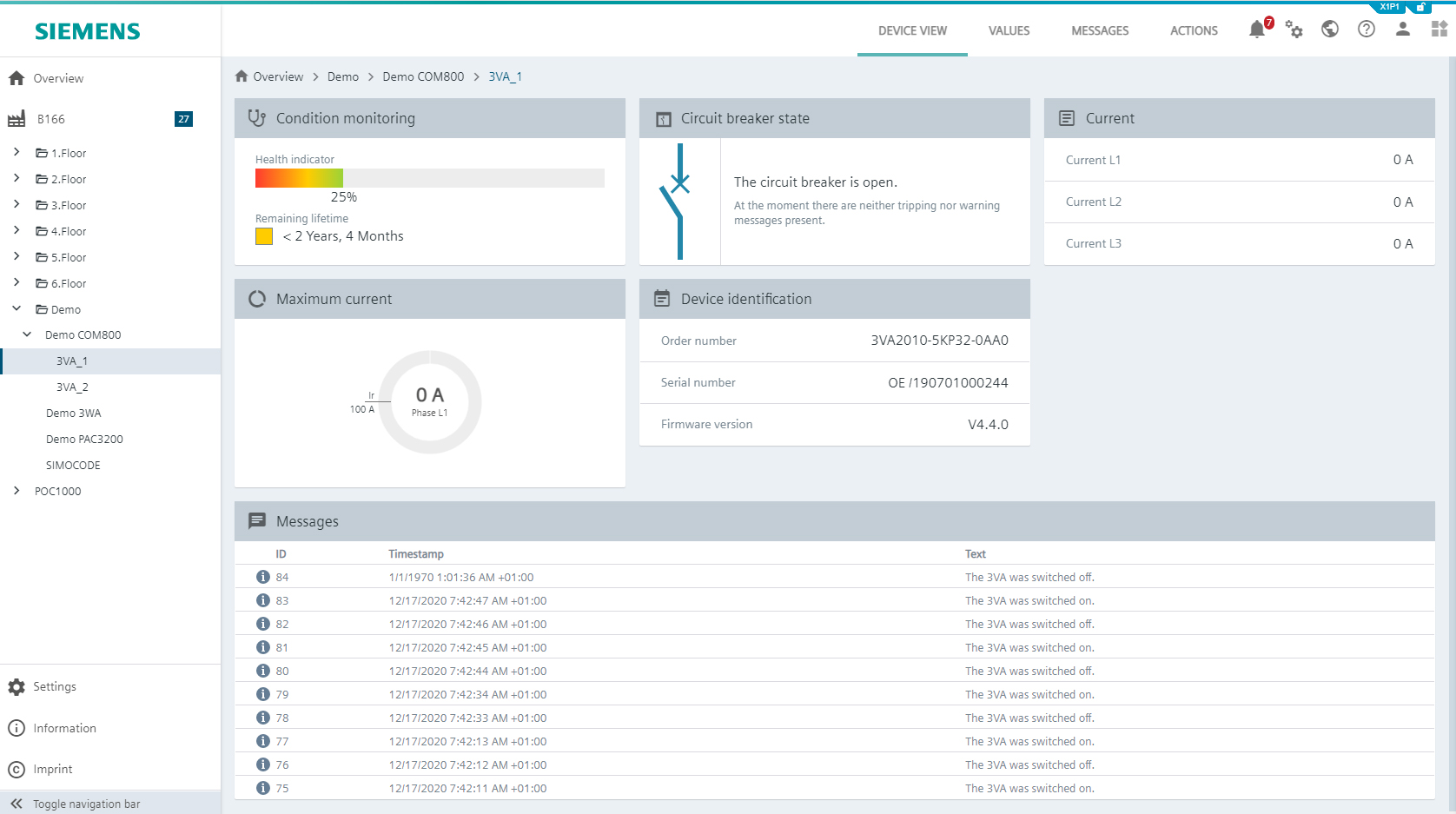Click the Current panel list icon
Screen dimensions: 1456x814
point(1067,118)
